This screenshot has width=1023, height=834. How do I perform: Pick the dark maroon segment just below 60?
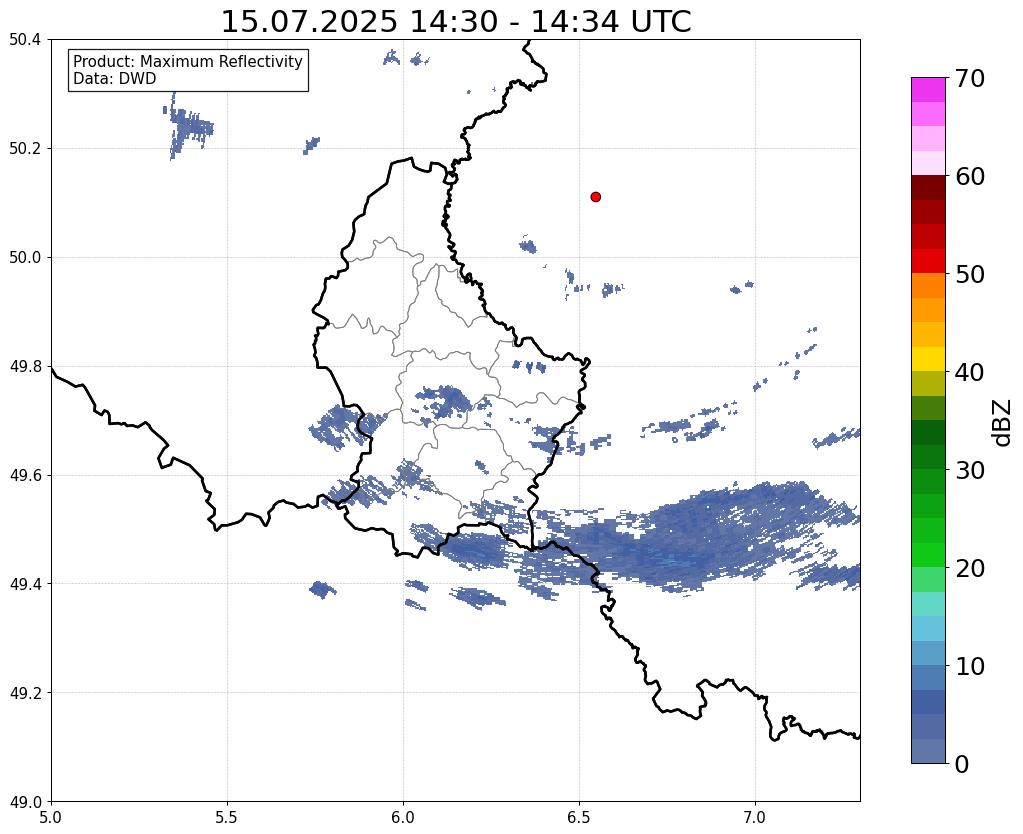[x=928, y=188]
